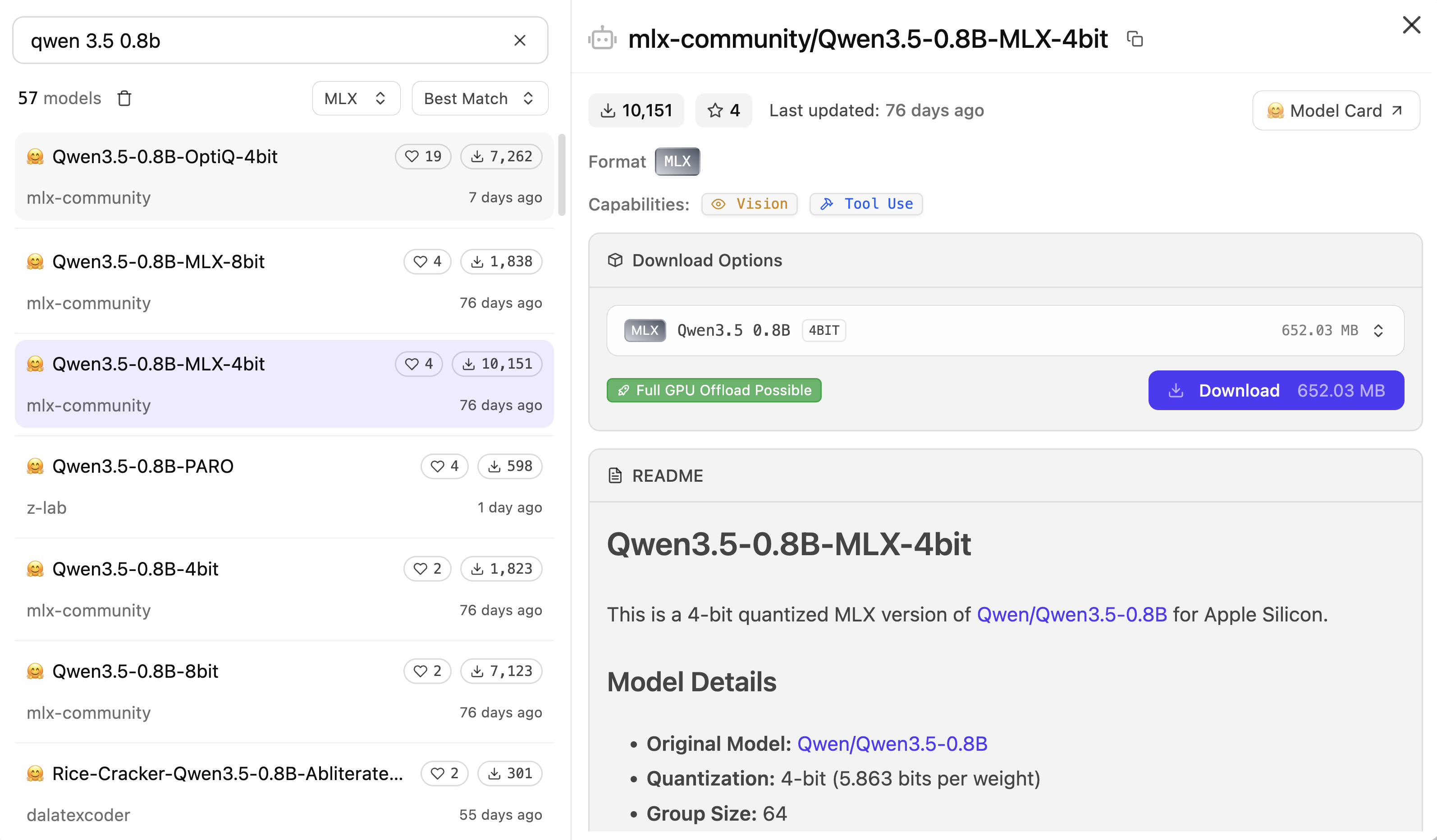Click likes badge on Qwen3.5-0.8B-PARO

point(445,466)
